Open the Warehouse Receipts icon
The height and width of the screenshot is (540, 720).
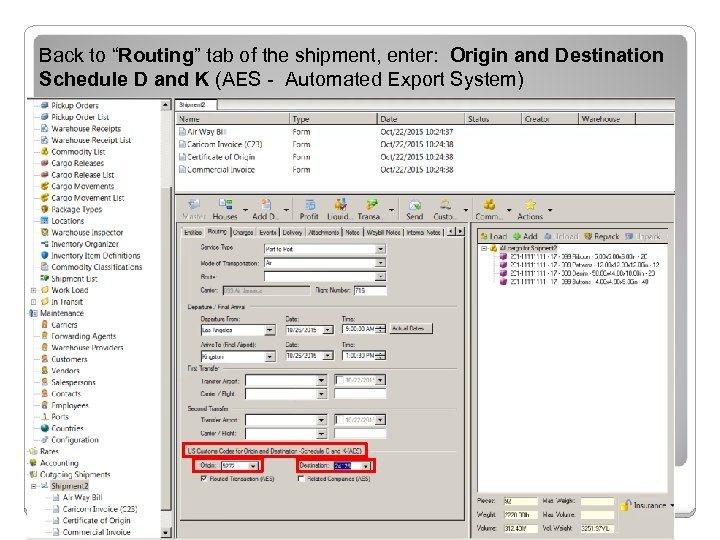[45, 128]
